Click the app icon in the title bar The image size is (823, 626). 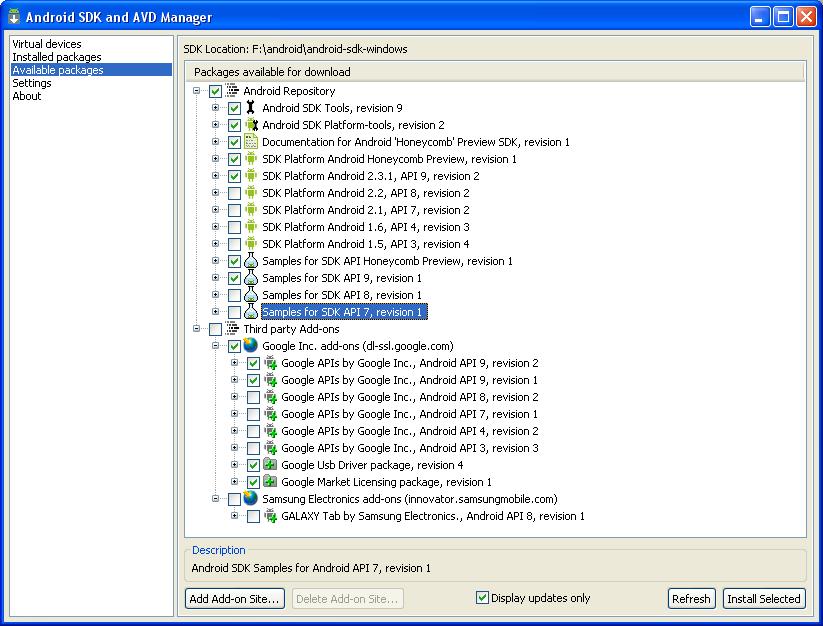tap(14, 17)
